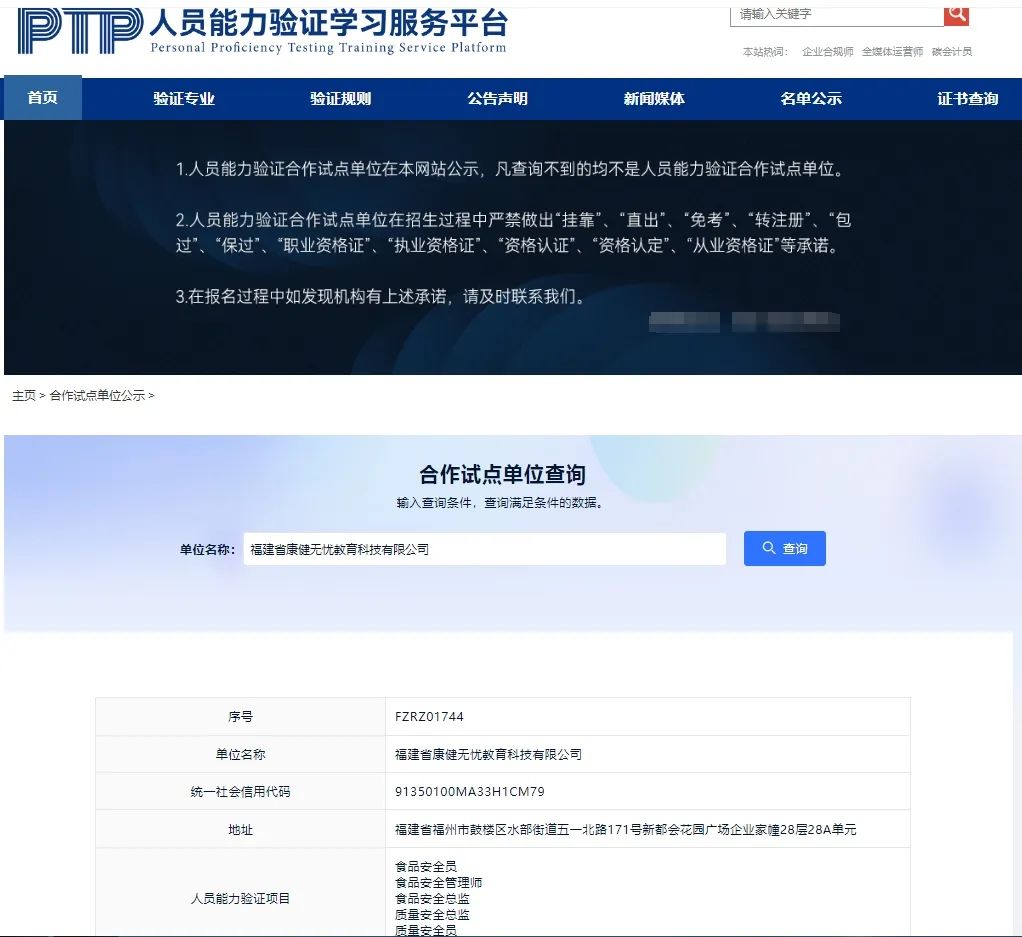Image resolution: width=1022 pixels, height=937 pixels.
Task: Click the 食品安全管理师 project entry
Action: point(439,883)
